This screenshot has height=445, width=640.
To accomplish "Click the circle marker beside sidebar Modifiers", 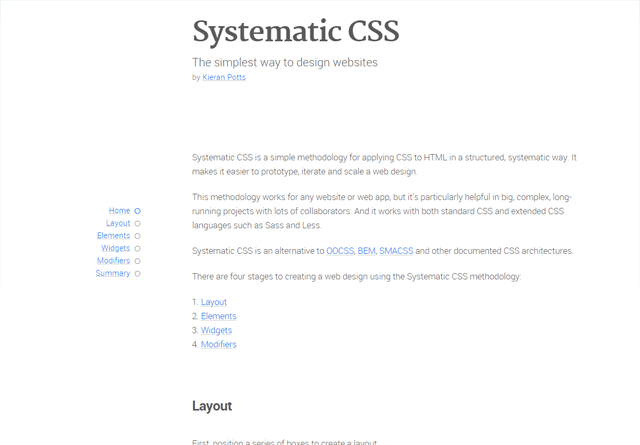I will click(x=138, y=261).
